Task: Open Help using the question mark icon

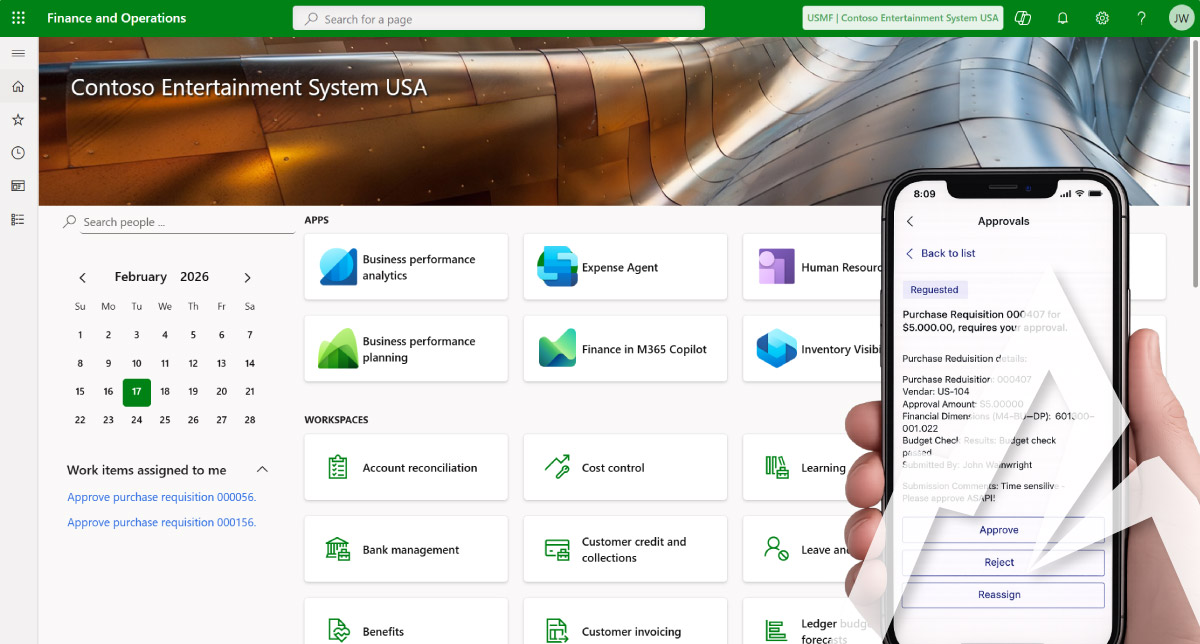Action: click(1141, 17)
